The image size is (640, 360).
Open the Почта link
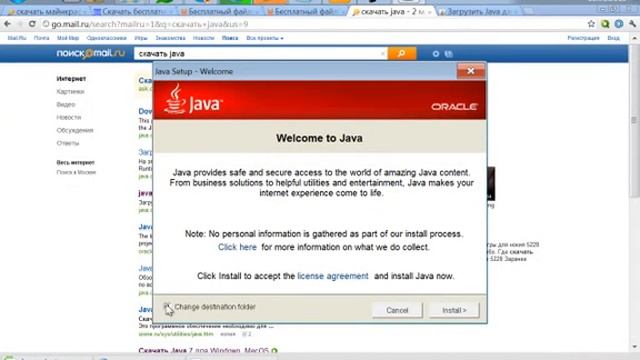[41, 38]
